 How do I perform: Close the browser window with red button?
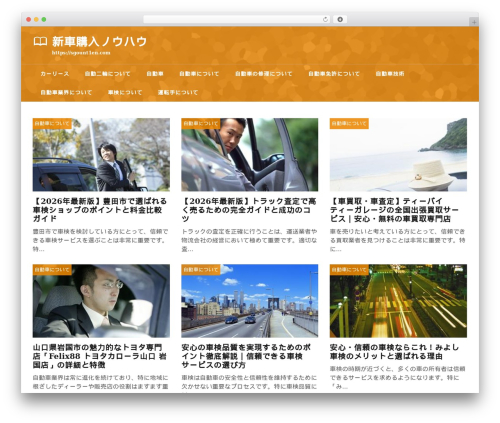point(29,20)
